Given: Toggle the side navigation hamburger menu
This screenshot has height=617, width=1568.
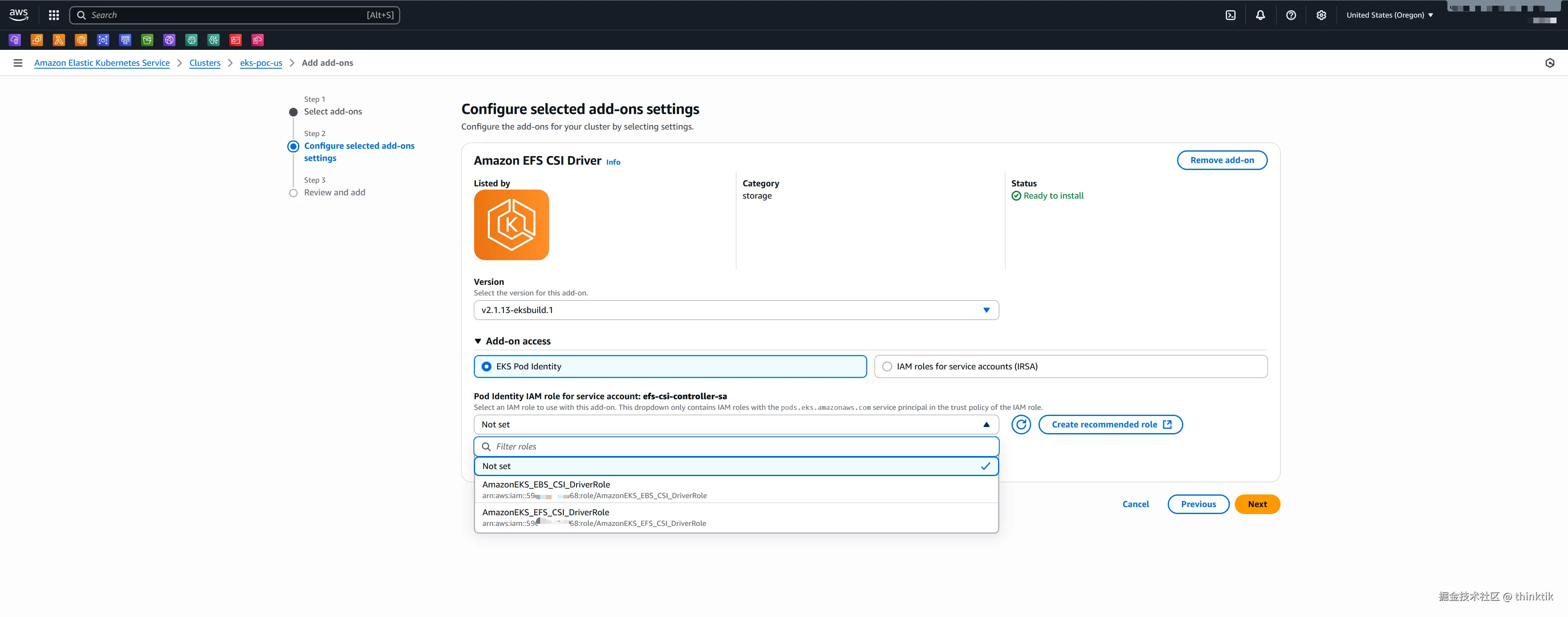Looking at the screenshot, I should coord(18,63).
